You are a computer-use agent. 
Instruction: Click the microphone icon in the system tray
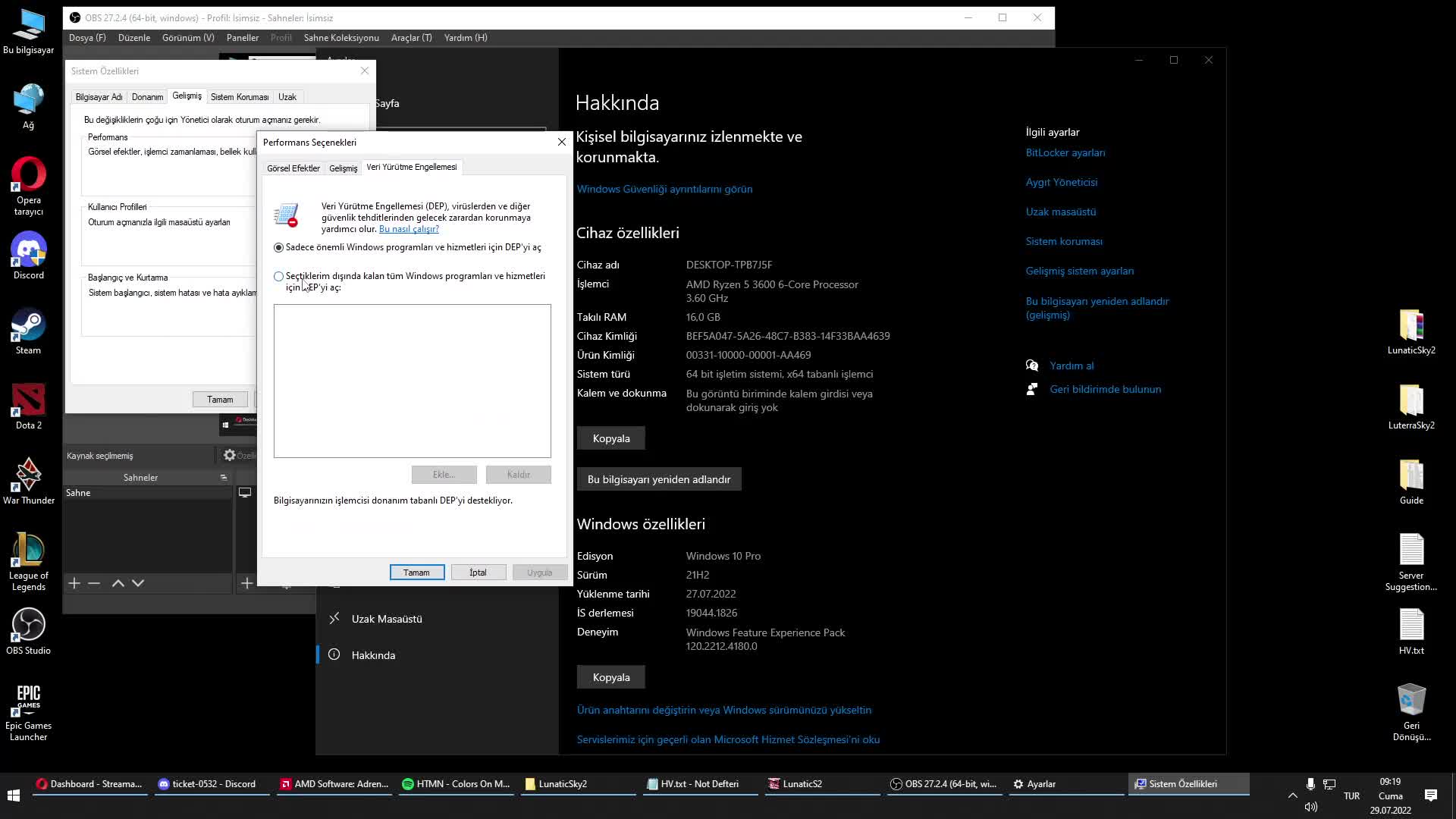click(x=1310, y=784)
